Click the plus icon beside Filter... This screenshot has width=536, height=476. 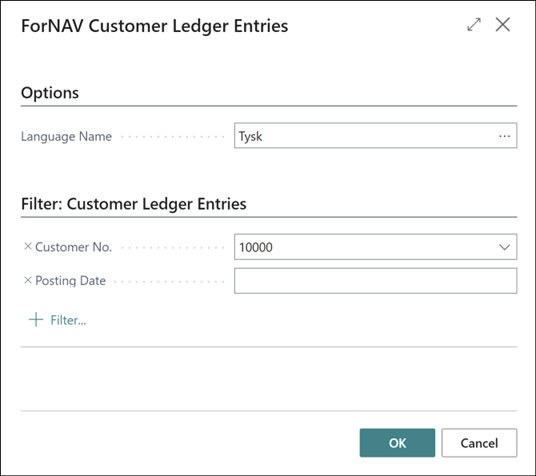36,320
